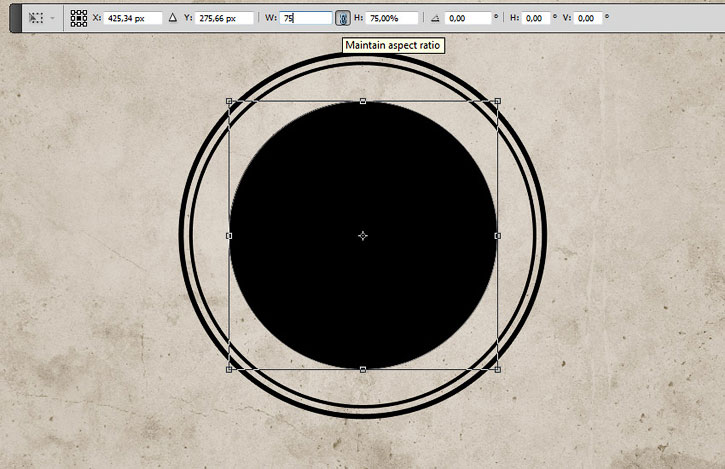Click the W width field showing 75
Image resolution: width=725 pixels, height=469 pixels.
[306, 18]
